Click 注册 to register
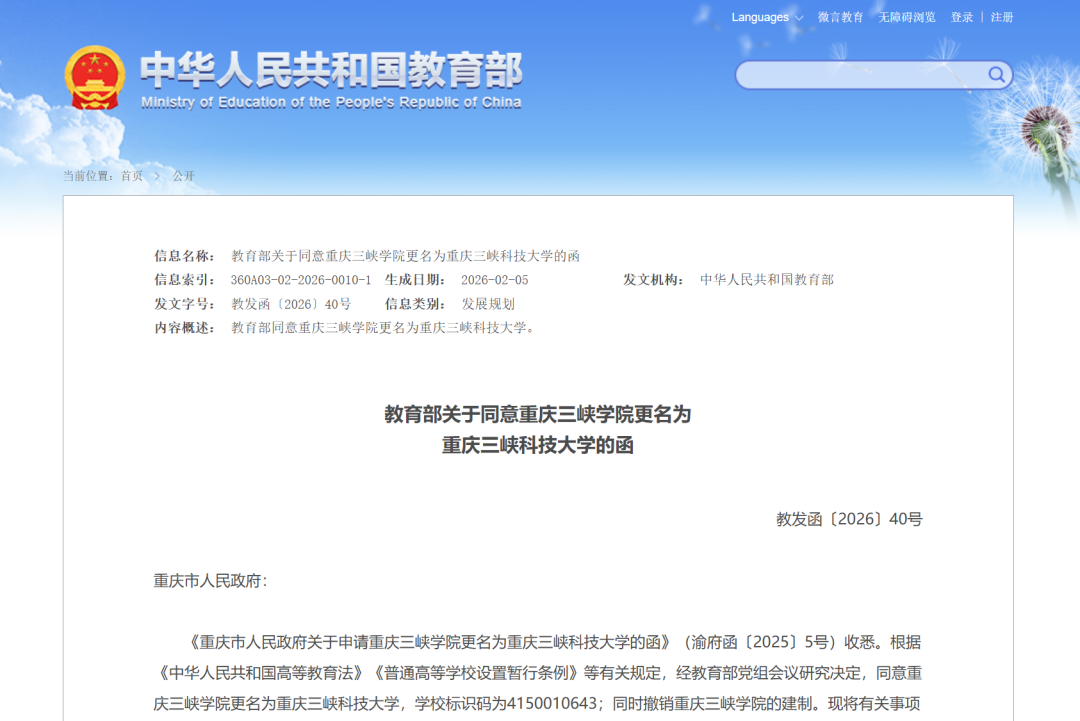Viewport: 1080px width, 721px height. pos(1000,17)
